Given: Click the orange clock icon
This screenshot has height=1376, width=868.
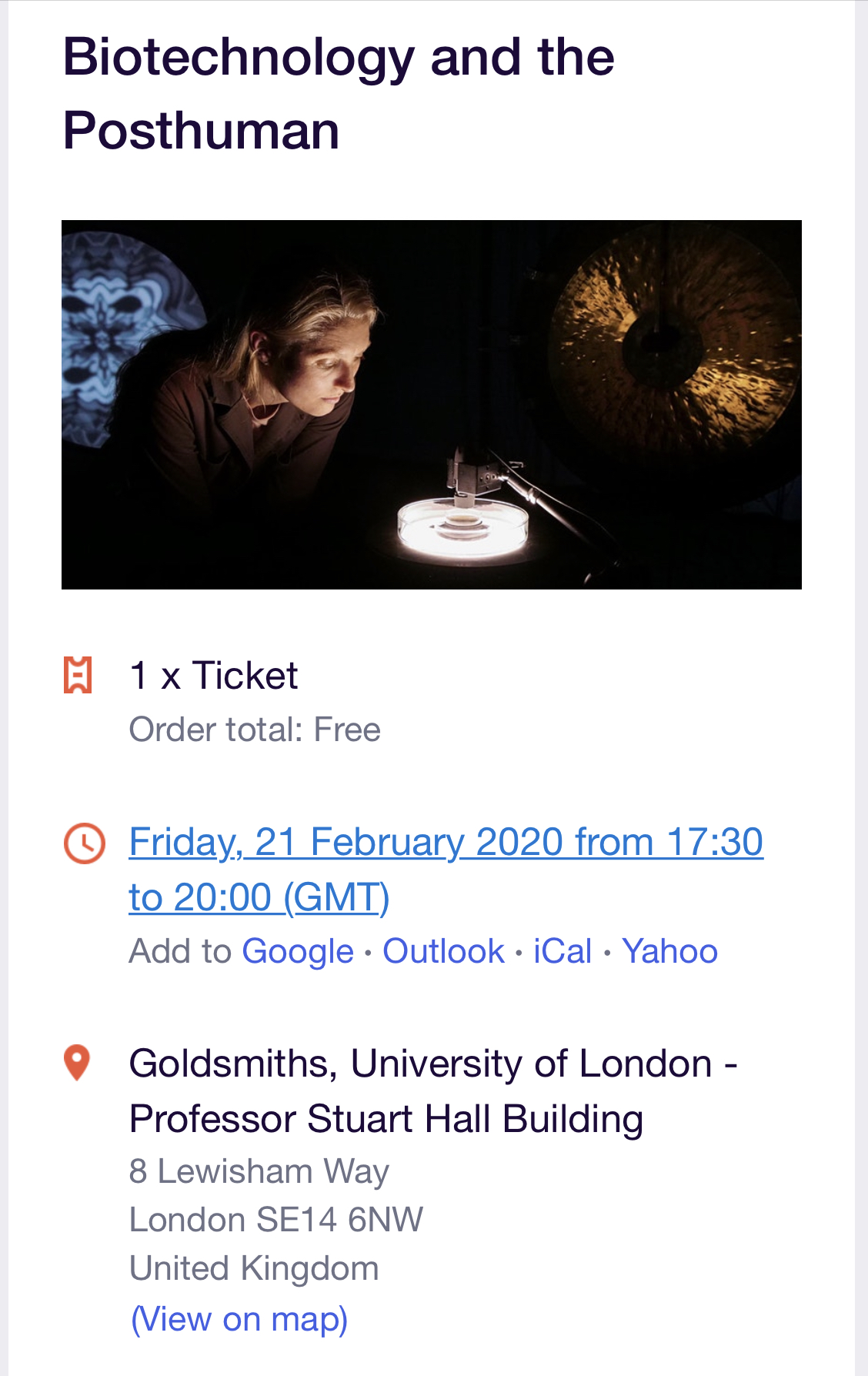Looking at the screenshot, I should (x=84, y=843).
